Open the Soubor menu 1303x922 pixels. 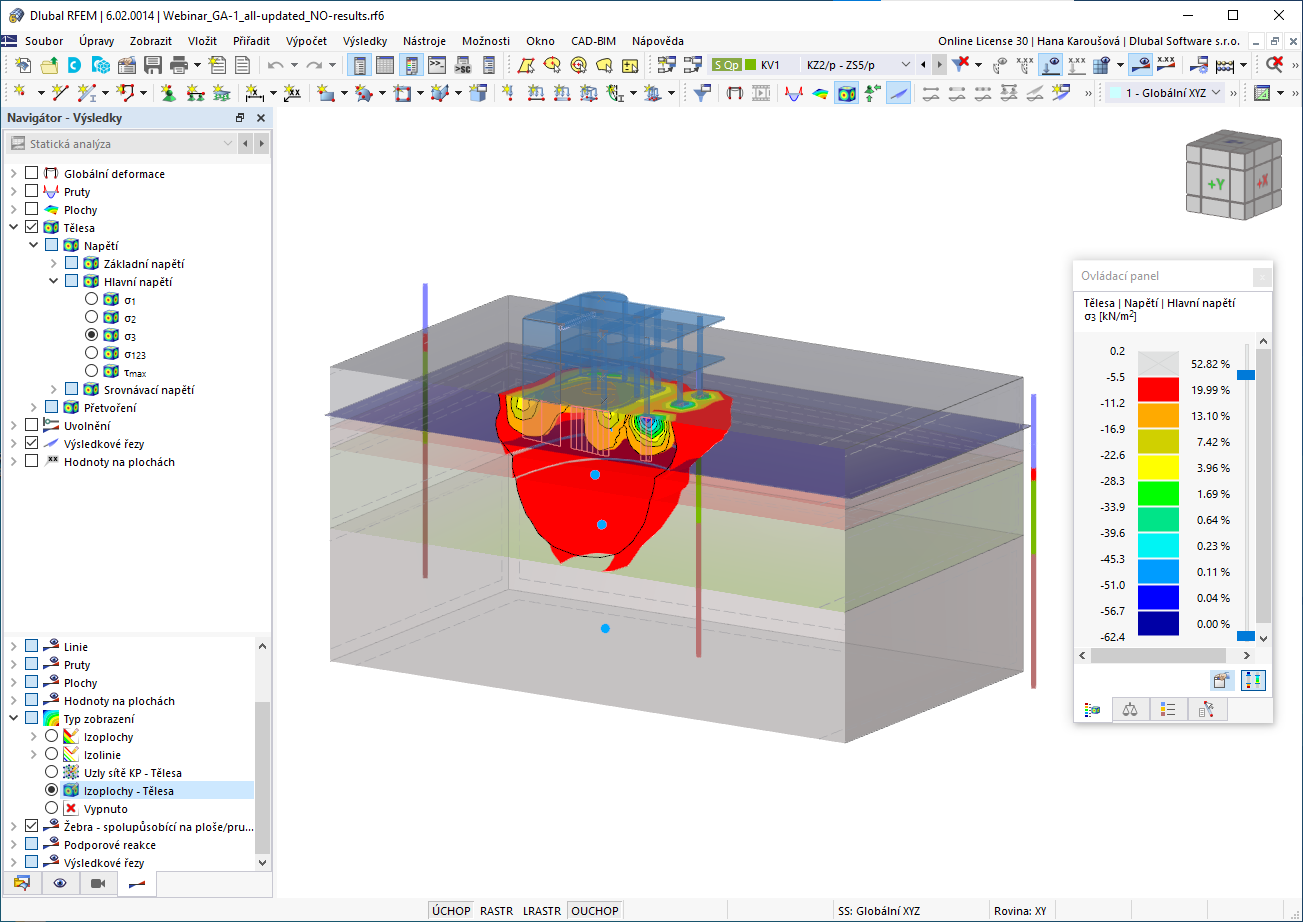pyautogui.click(x=44, y=41)
